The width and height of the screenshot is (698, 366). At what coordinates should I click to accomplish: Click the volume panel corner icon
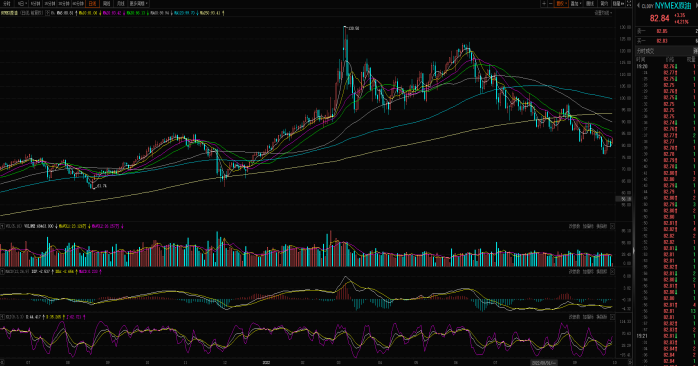pos(2,227)
